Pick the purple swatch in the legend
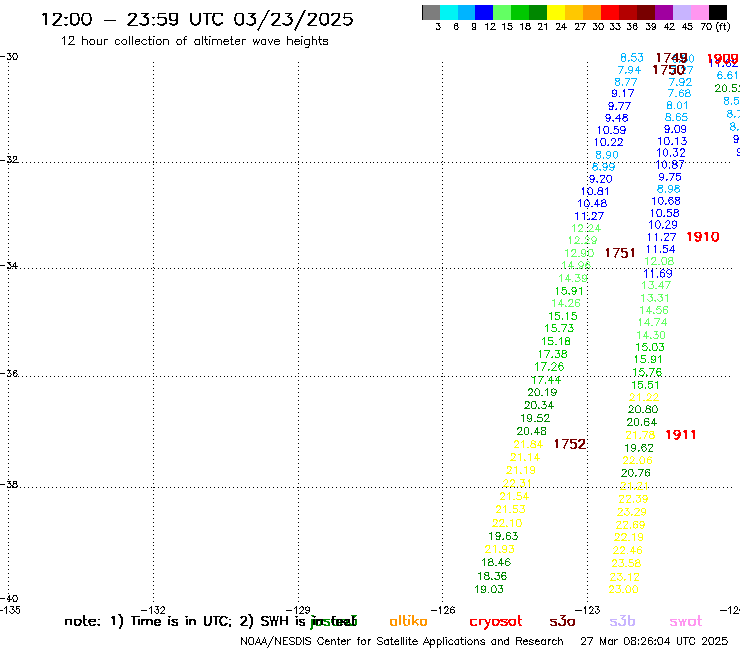 click(x=664, y=12)
